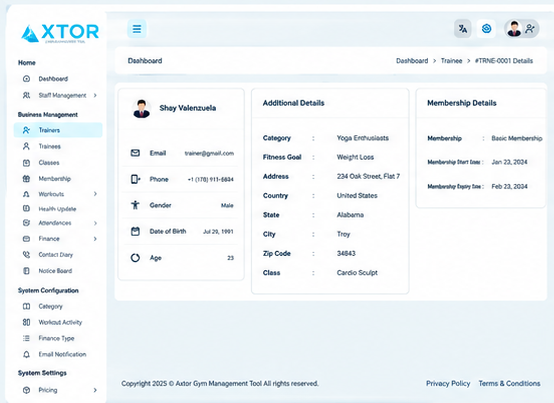554x403 pixels.
Task: Select Trainers in the sidebar
Action: [x=58, y=130]
